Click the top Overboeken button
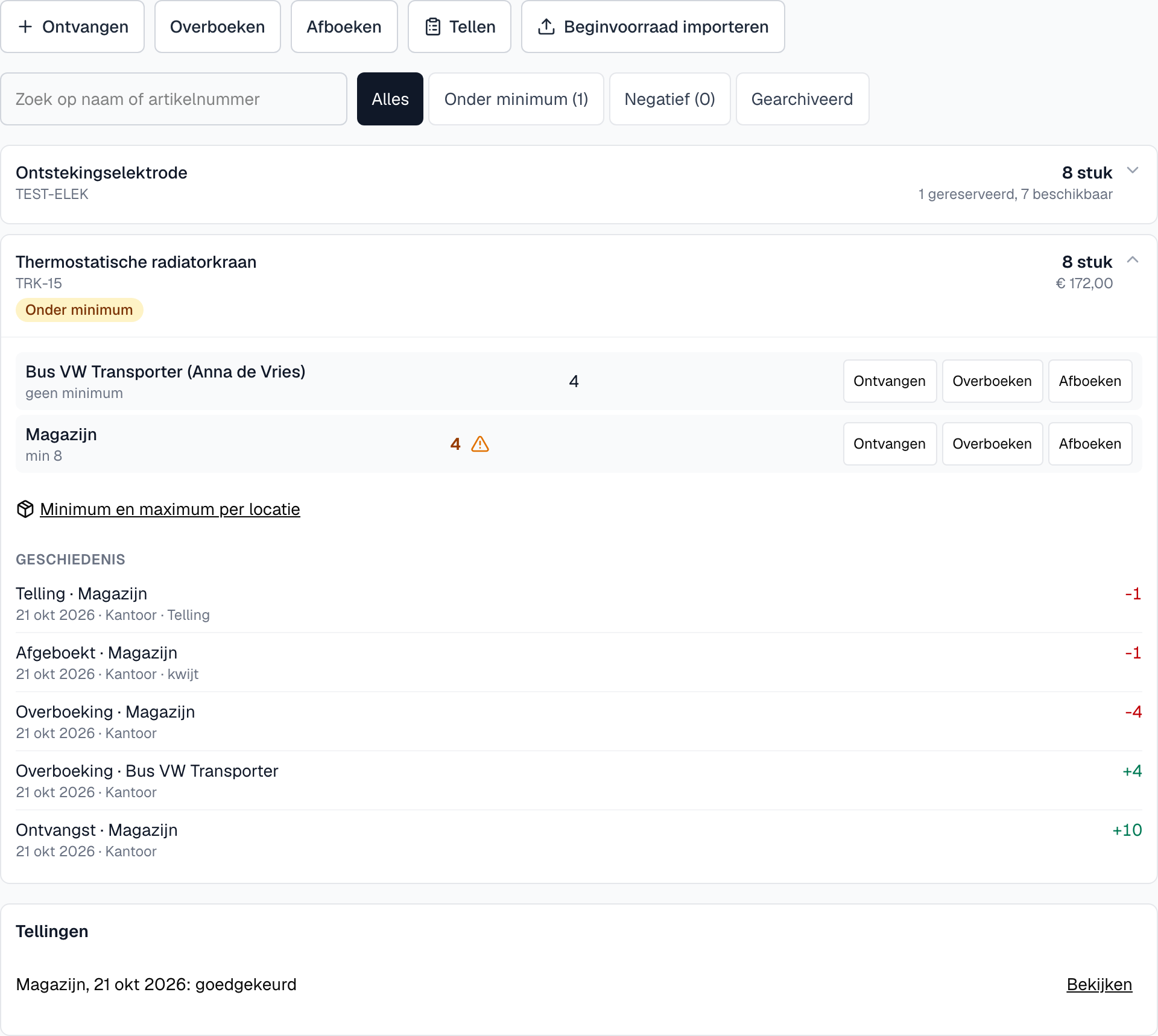Image resolution: width=1158 pixels, height=1036 pixels. coord(218,27)
